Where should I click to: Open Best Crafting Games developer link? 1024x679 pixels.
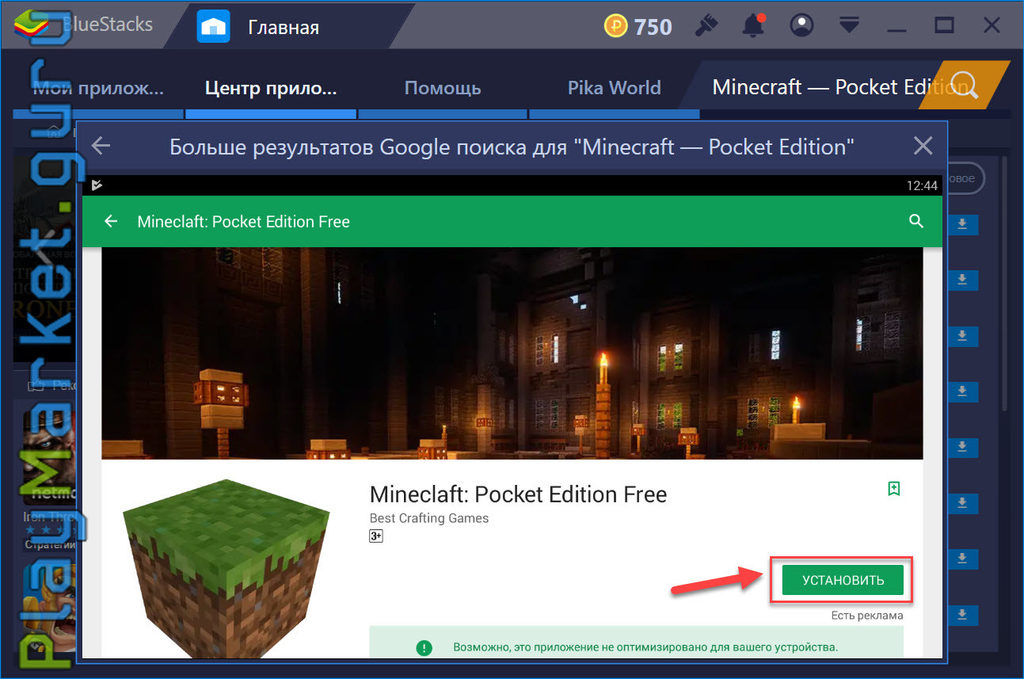pyautogui.click(x=429, y=518)
